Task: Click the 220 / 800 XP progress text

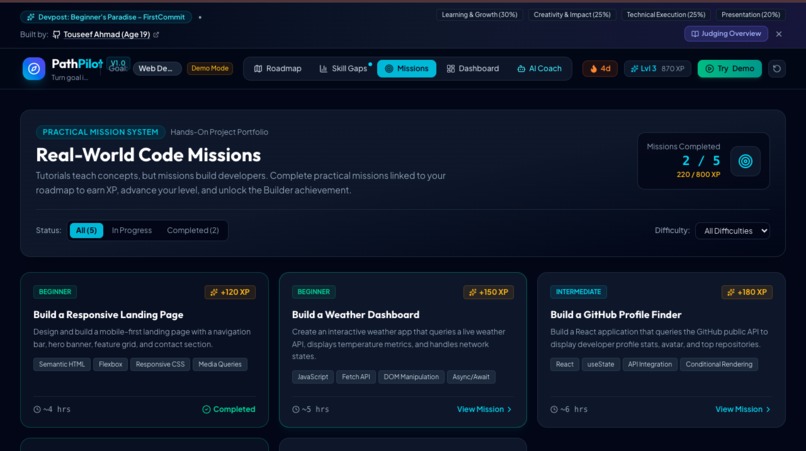Action: (698, 175)
